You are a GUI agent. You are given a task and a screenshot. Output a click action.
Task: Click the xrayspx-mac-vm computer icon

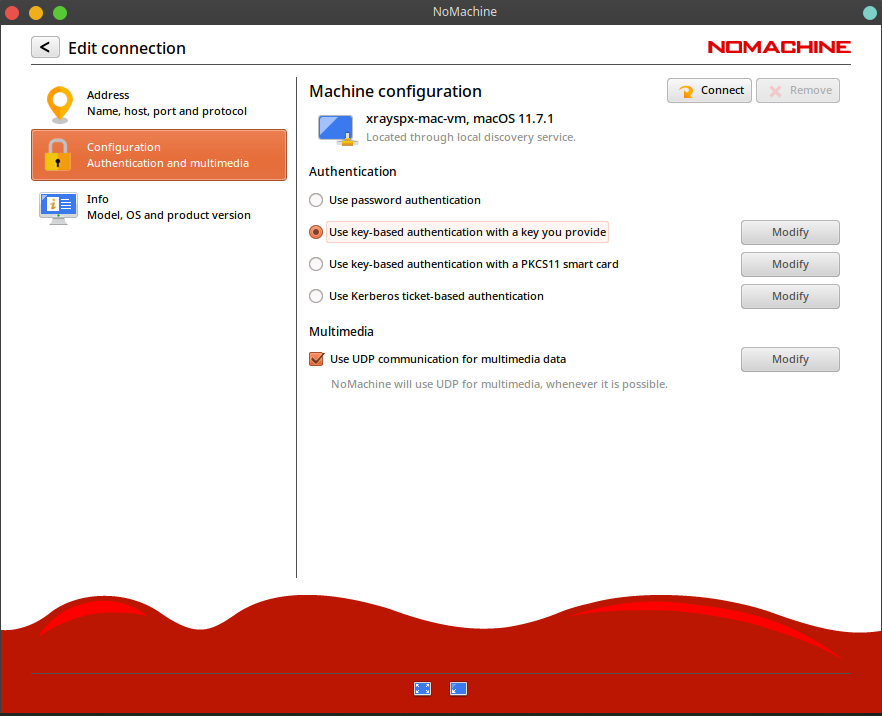click(x=336, y=130)
